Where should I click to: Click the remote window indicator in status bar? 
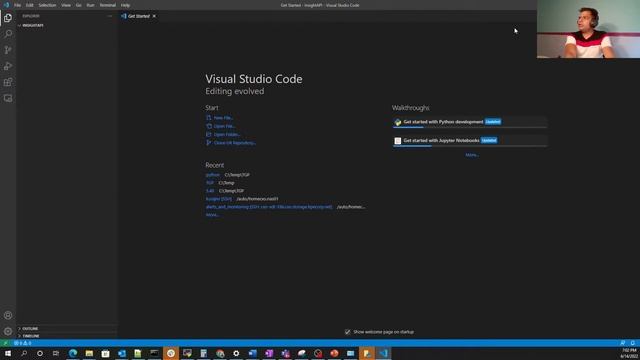pyautogui.click(x=5, y=343)
